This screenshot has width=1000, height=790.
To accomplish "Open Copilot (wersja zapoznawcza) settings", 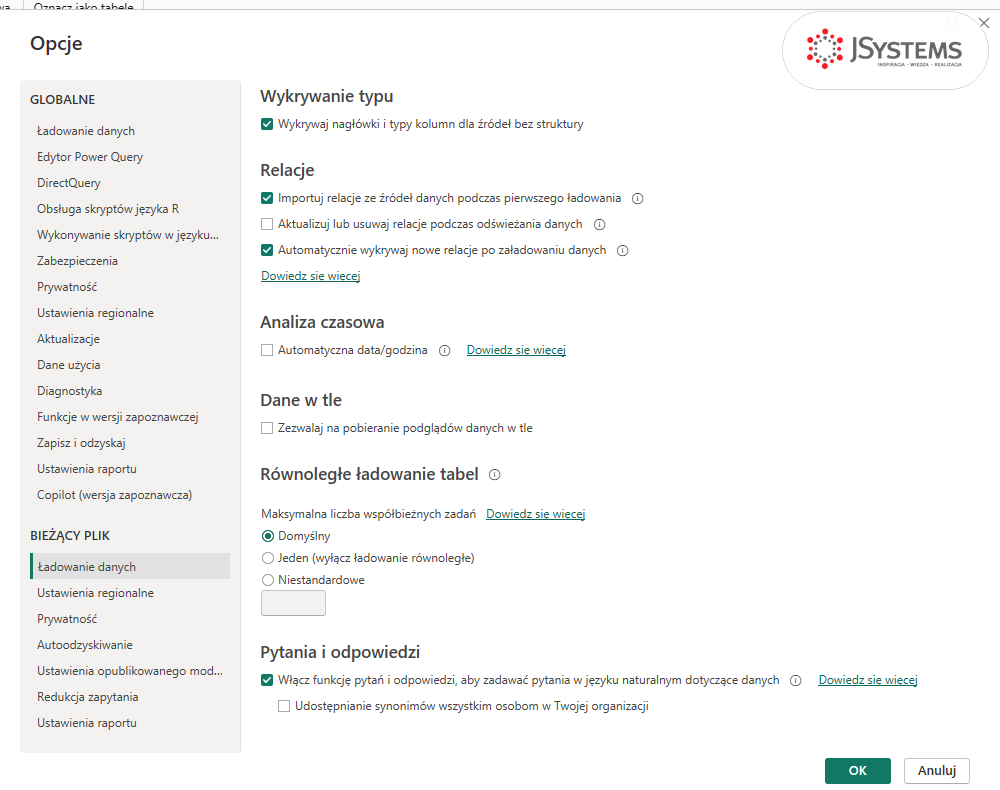I will (x=130, y=495).
